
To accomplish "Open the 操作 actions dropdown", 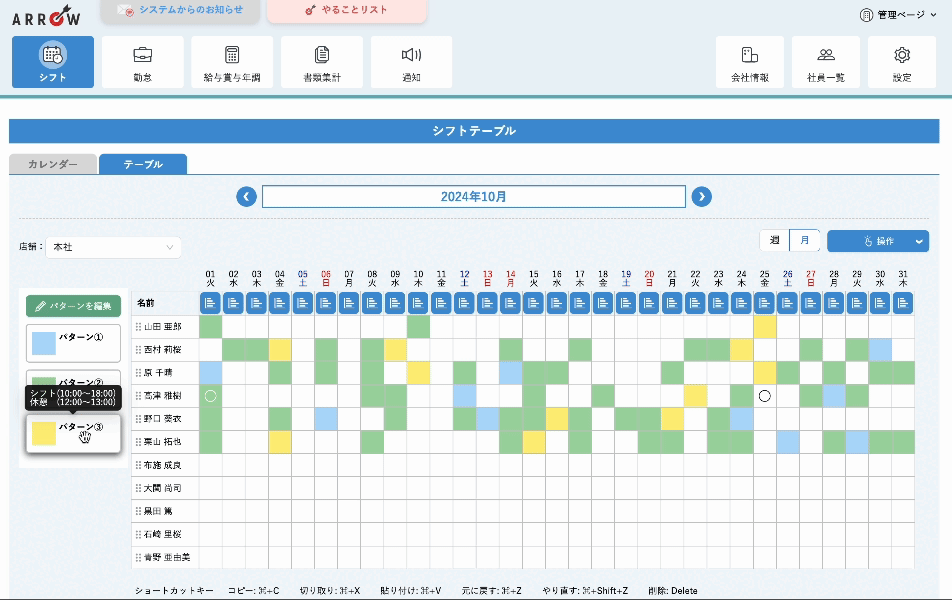I will tap(877, 241).
